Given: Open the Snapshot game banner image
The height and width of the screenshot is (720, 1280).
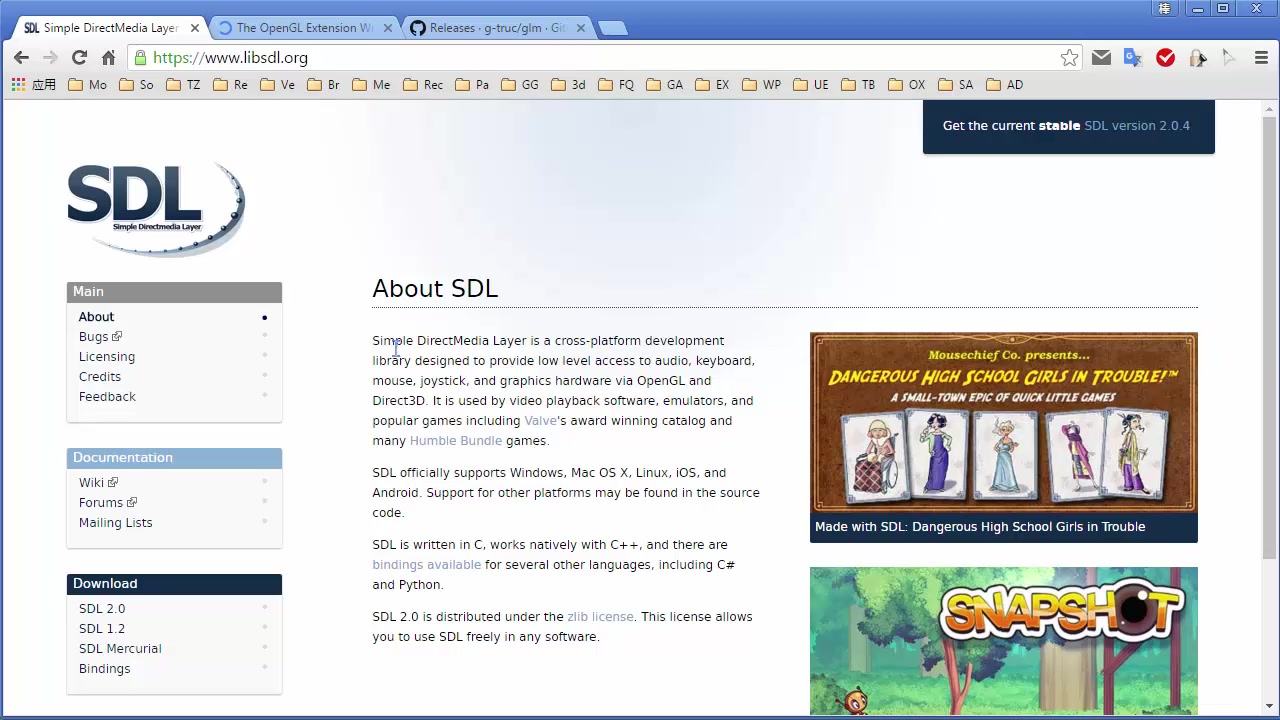Looking at the screenshot, I should click(x=1004, y=641).
